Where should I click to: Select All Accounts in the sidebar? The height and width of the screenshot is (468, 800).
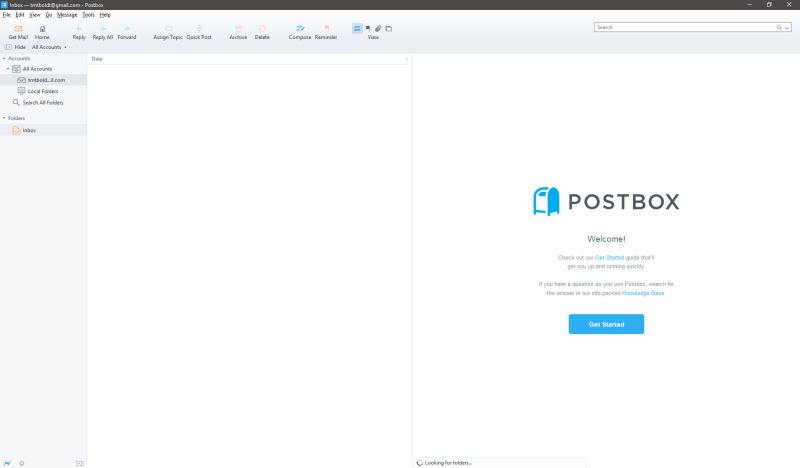pos(37,69)
